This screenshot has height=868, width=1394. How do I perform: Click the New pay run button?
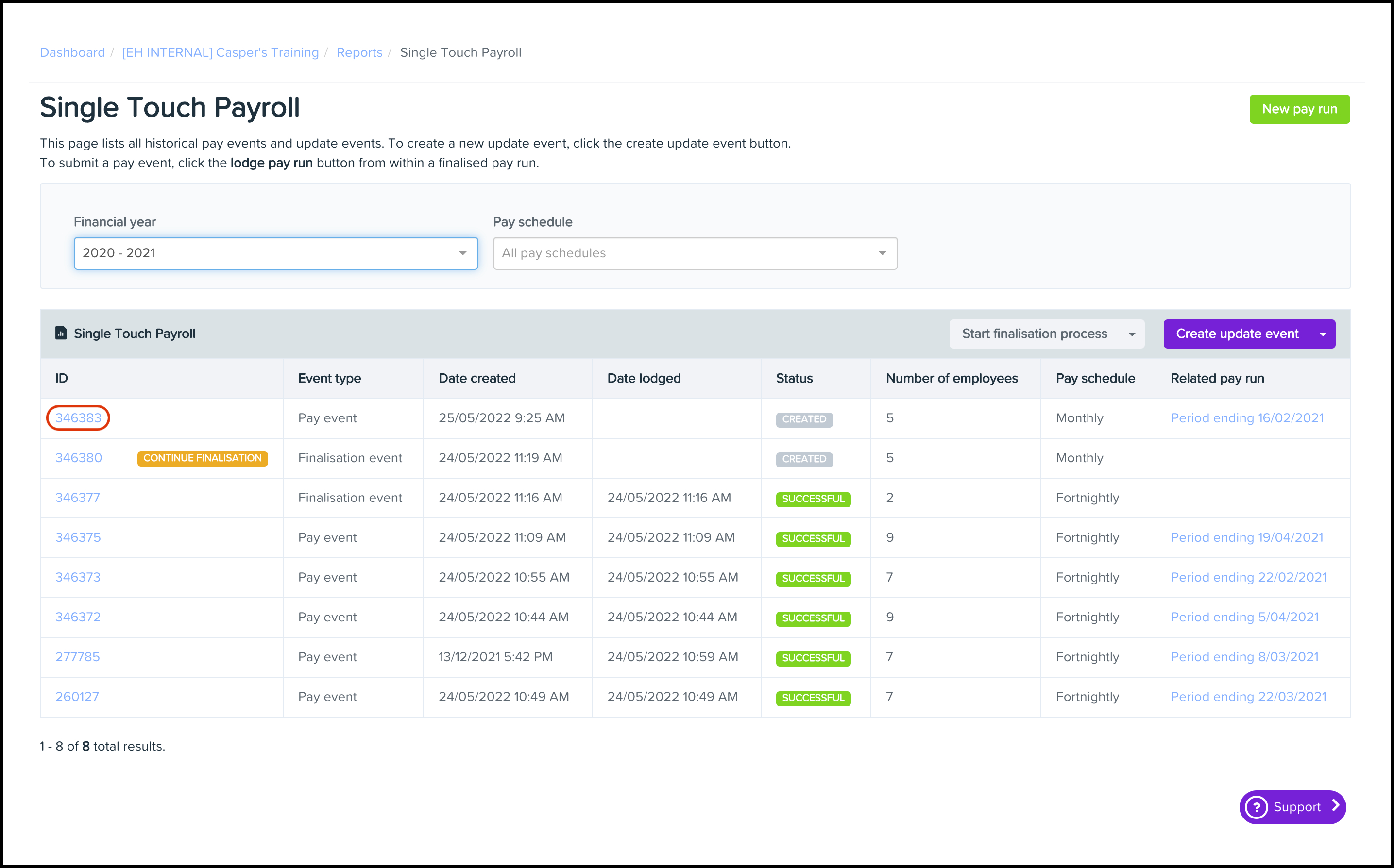coord(1299,109)
